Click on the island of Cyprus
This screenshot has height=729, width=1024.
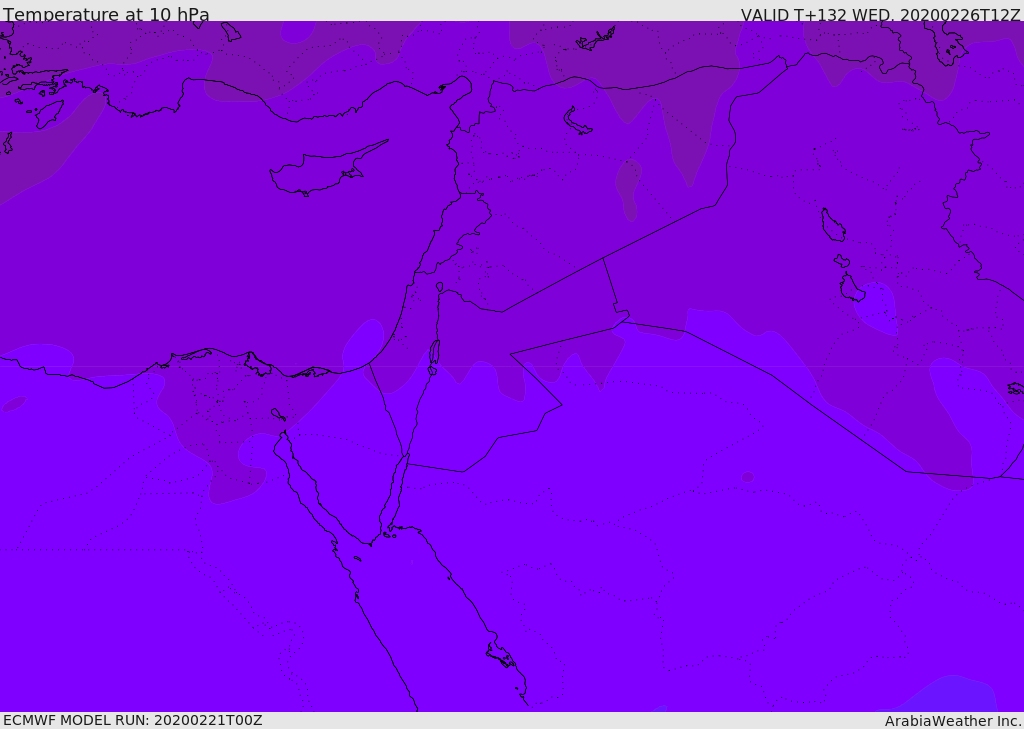320,172
